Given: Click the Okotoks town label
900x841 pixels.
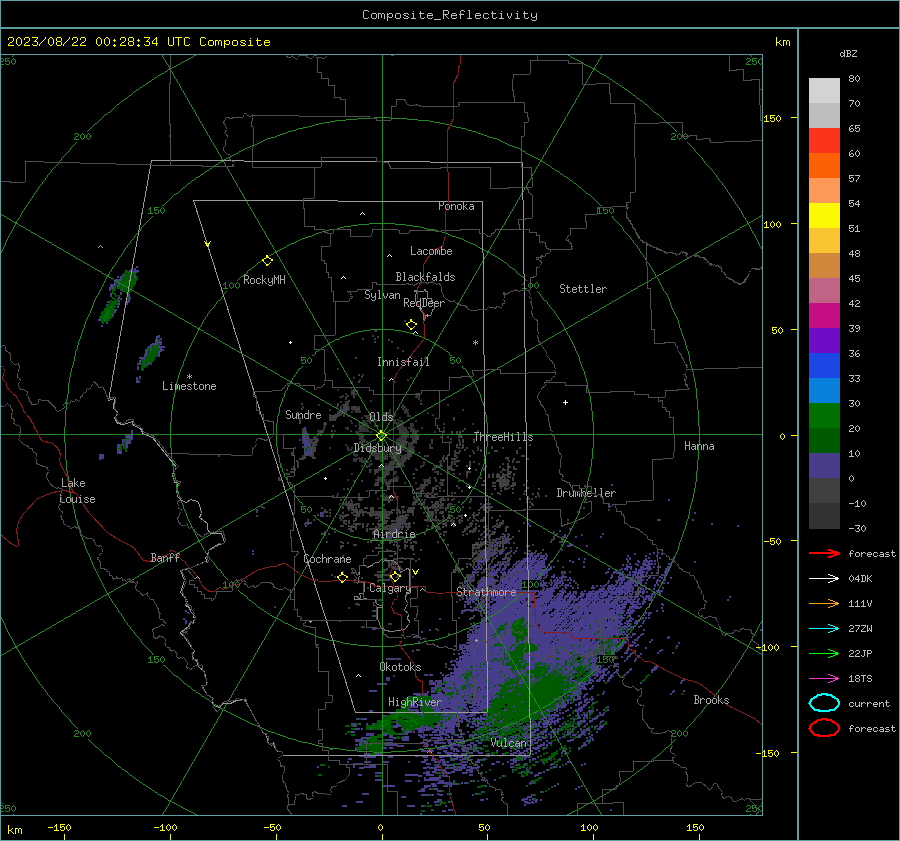Looking at the screenshot, I should [400, 667].
